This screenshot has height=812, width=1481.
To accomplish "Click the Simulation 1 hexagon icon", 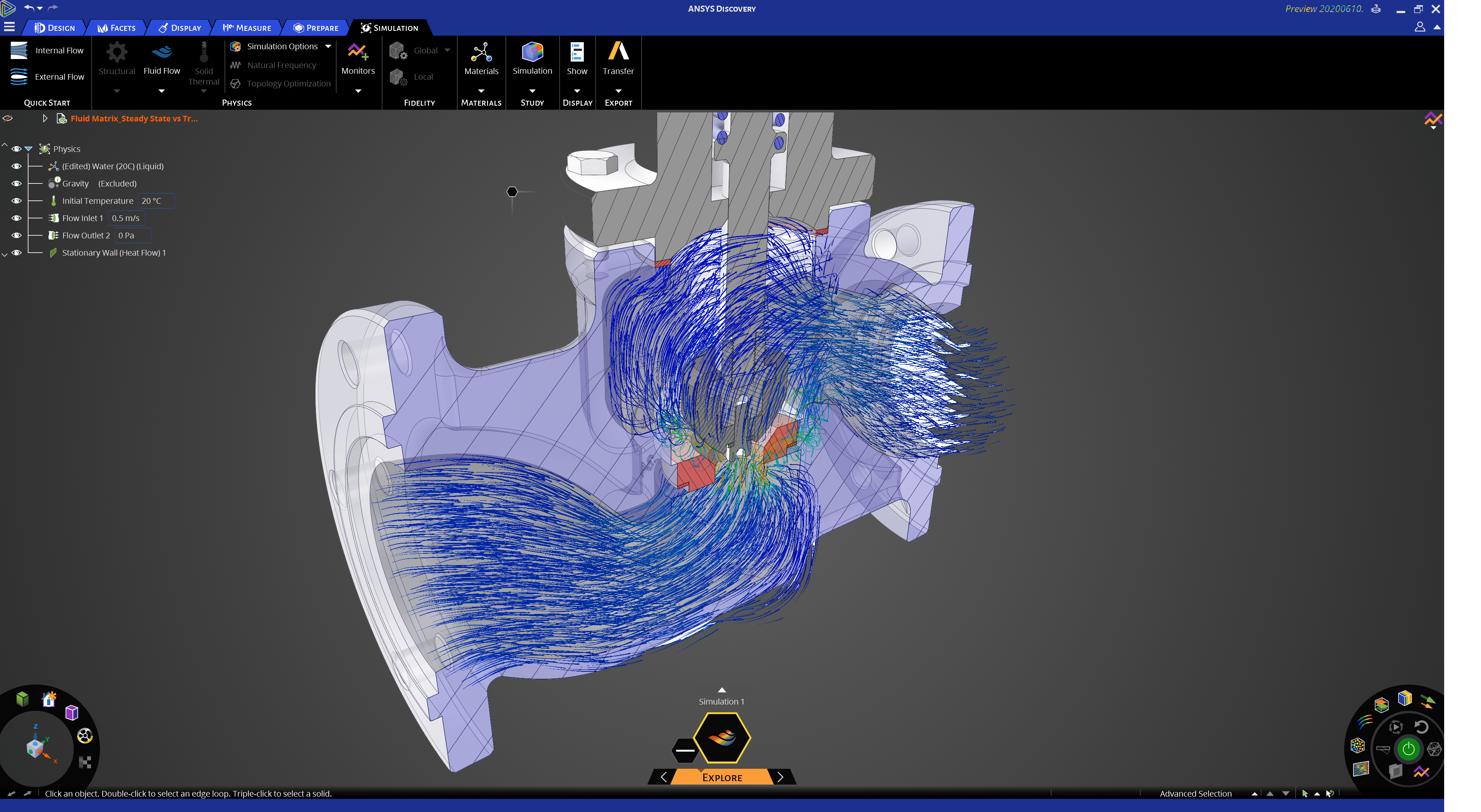I will 722,737.
